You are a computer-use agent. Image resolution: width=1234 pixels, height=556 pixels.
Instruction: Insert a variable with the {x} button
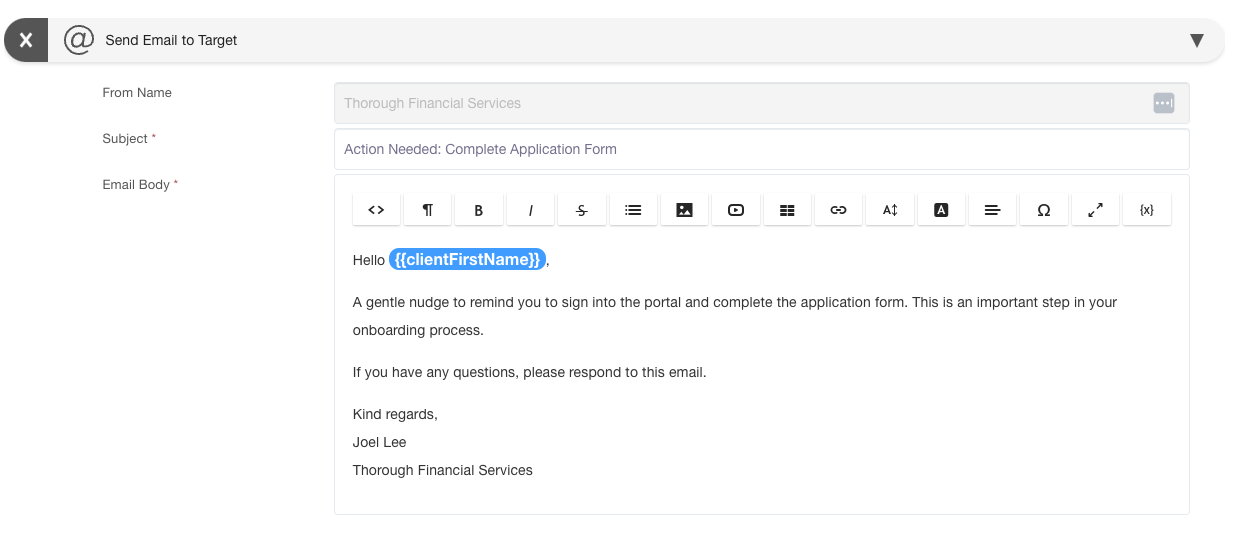[1147, 210]
